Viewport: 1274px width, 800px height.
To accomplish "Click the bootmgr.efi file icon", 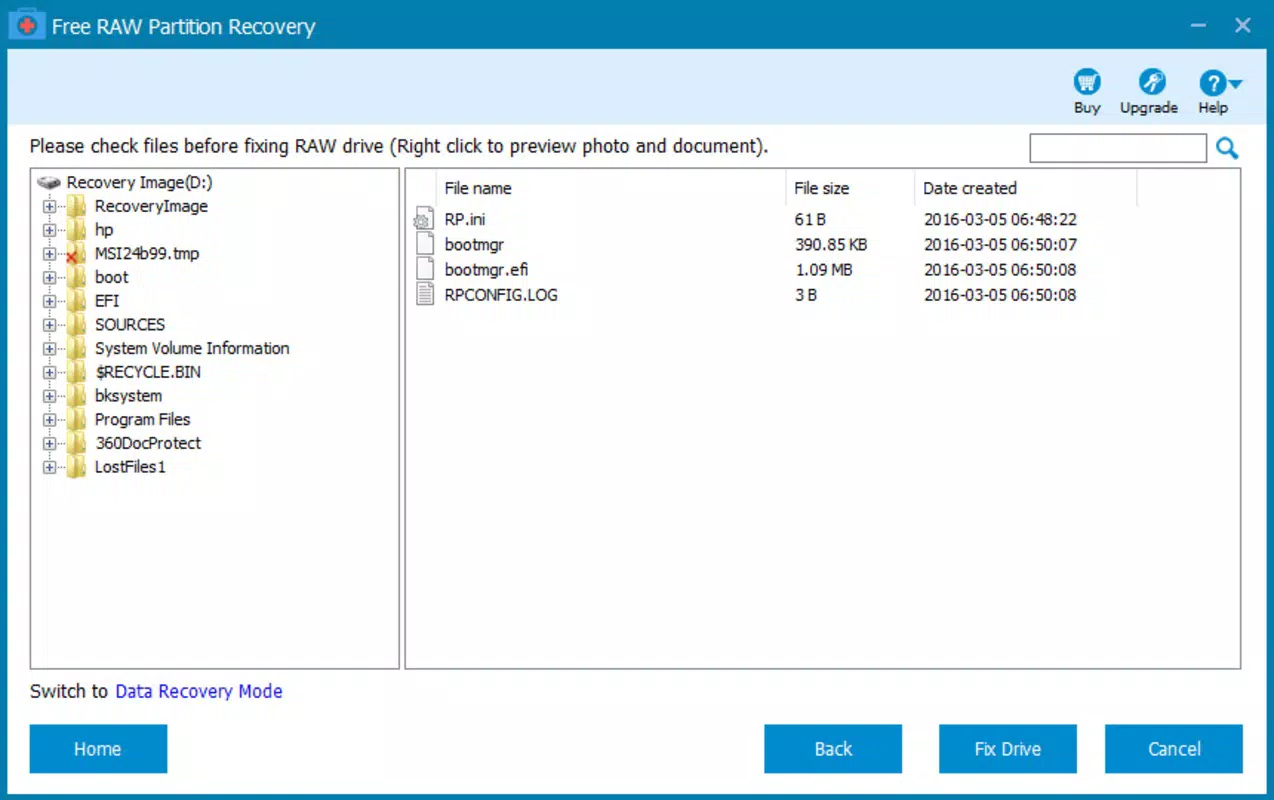I will tap(425, 269).
